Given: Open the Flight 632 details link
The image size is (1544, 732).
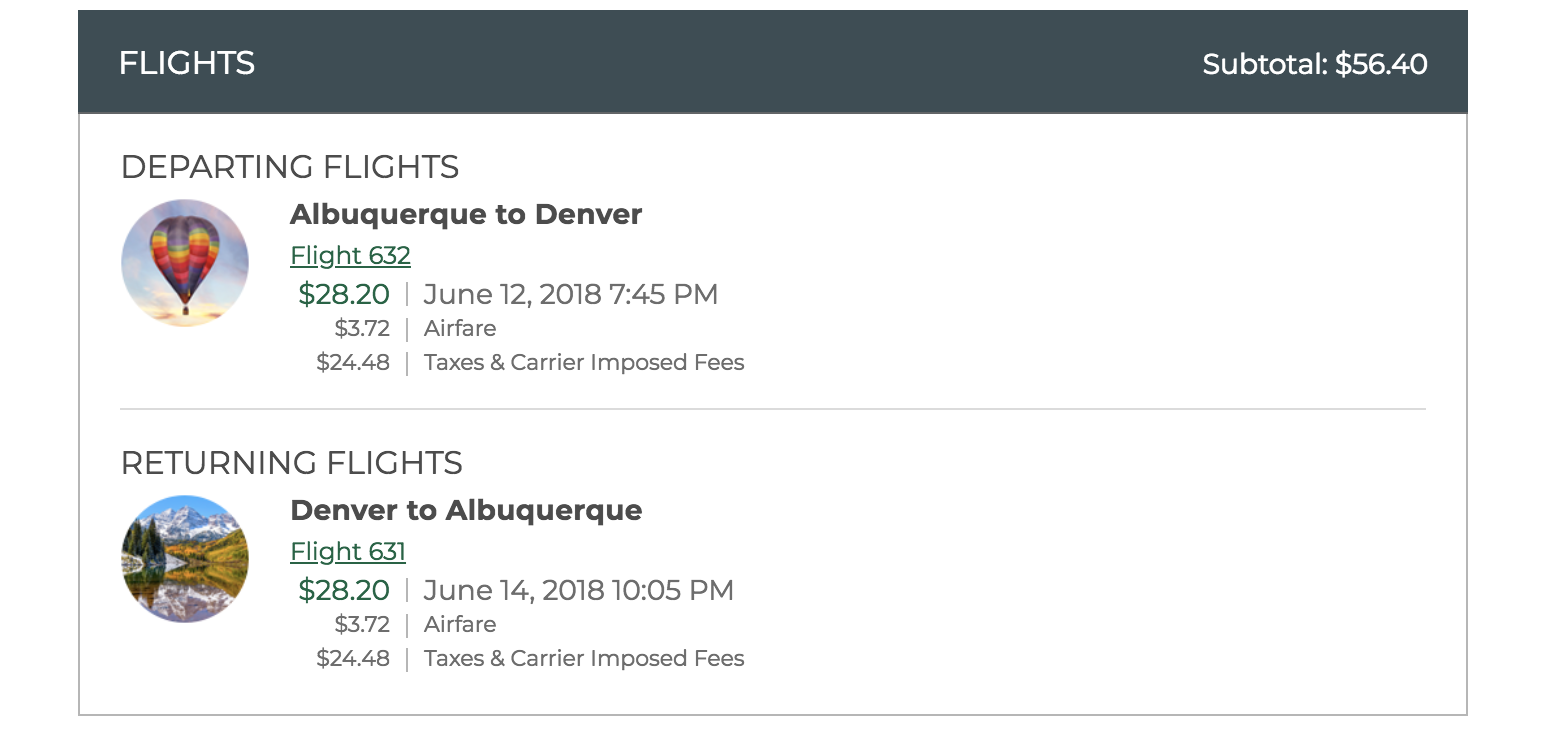Looking at the screenshot, I should tap(349, 255).
